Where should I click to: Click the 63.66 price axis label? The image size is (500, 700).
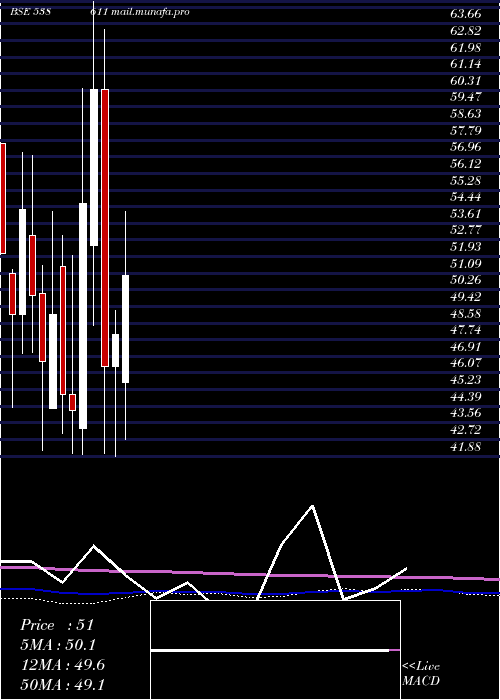click(x=466, y=14)
